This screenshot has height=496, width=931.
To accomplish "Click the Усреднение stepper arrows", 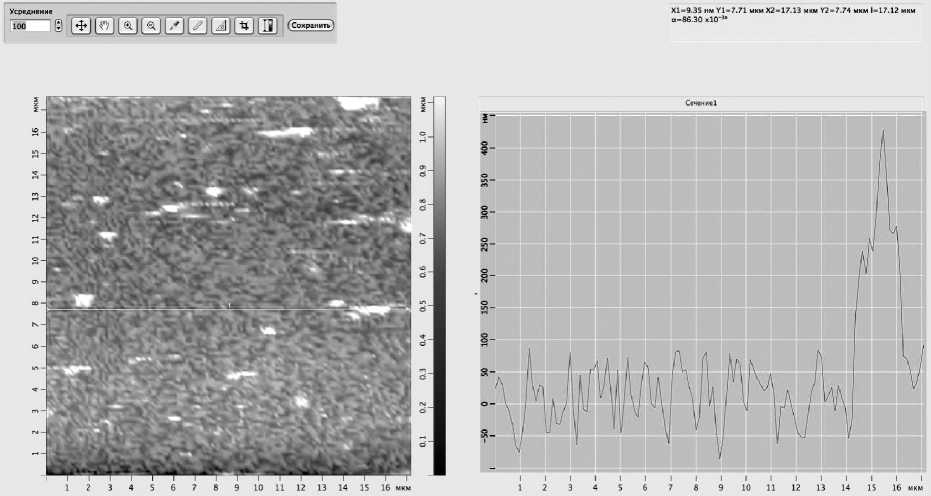I will point(58,25).
